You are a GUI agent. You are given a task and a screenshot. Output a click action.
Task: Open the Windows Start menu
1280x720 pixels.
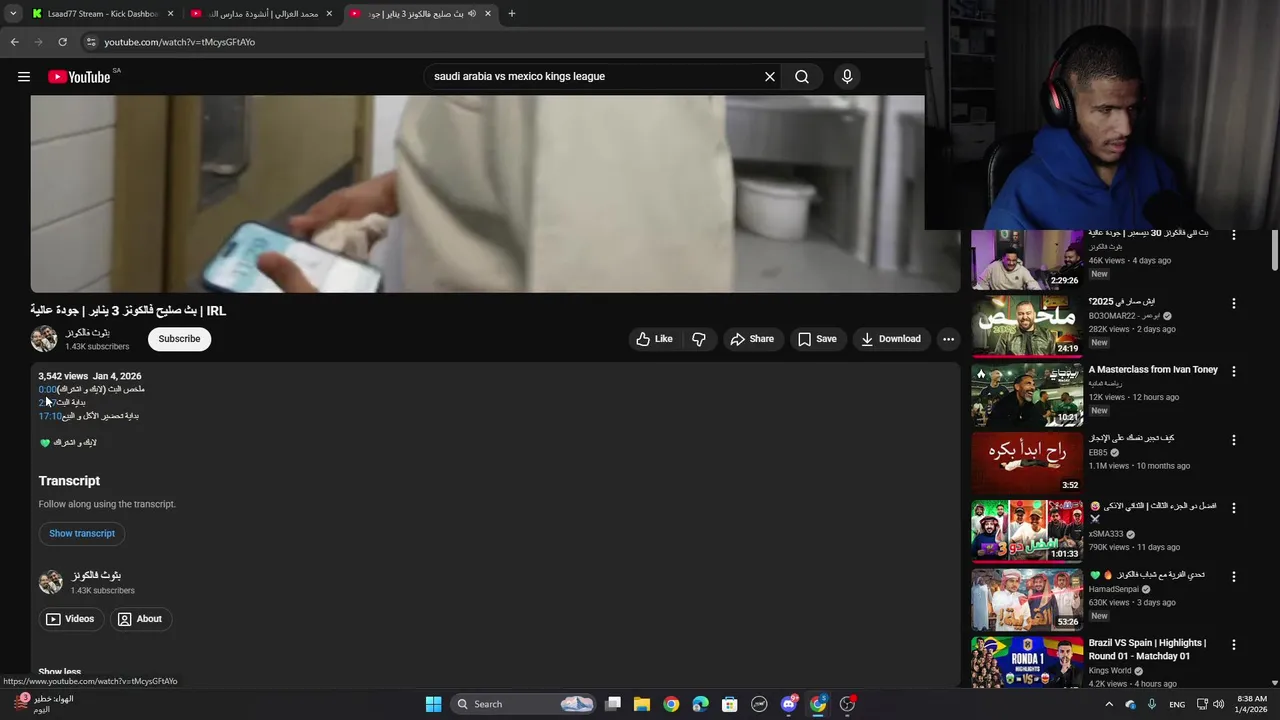[433, 704]
